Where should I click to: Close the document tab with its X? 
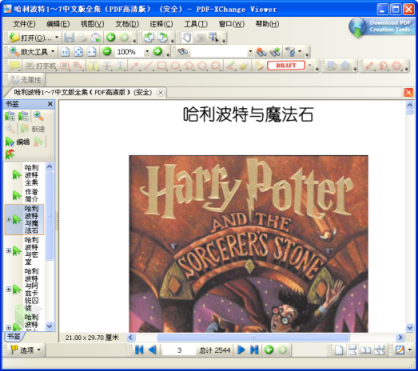[161, 93]
